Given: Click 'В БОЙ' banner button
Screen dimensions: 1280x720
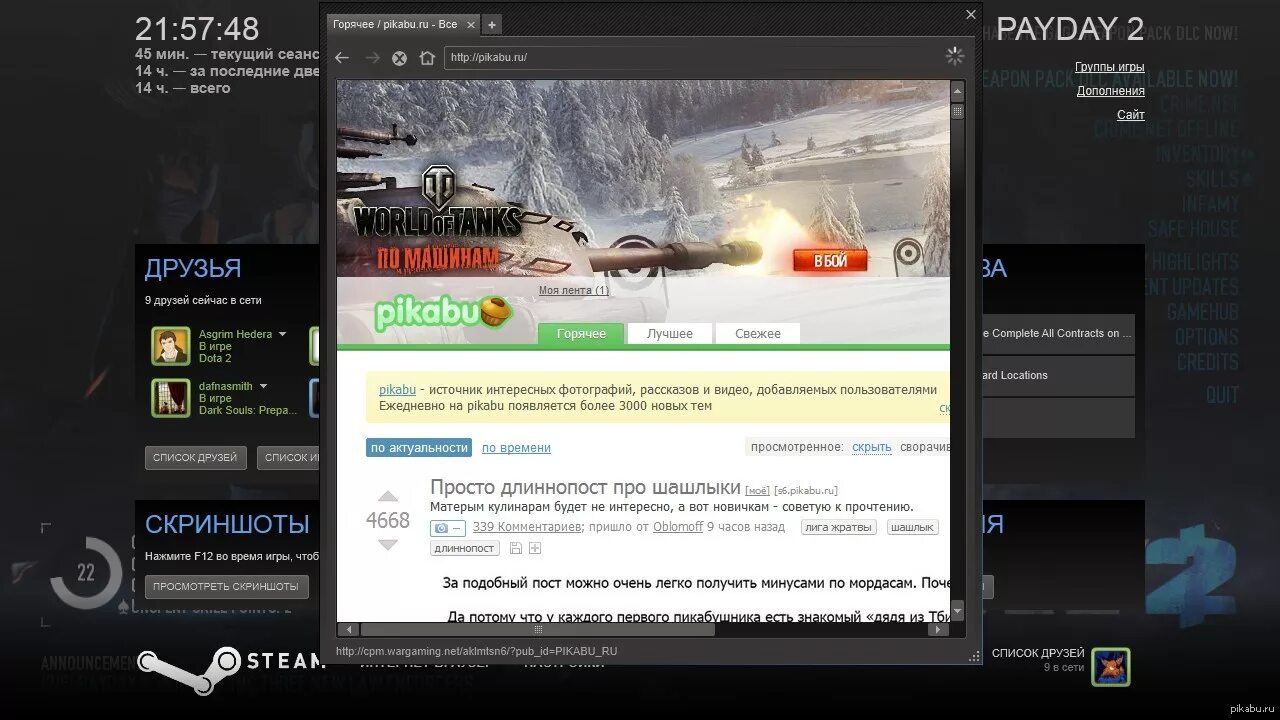Looking at the screenshot, I should (x=830, y=261).
